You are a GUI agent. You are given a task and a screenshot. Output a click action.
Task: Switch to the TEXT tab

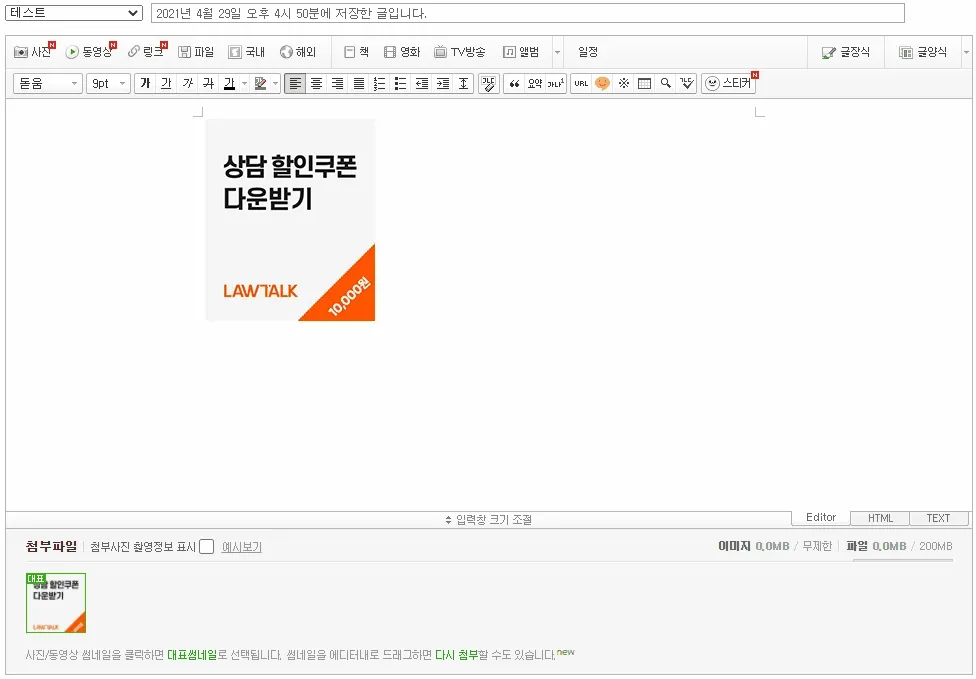(x=939, y=518)
